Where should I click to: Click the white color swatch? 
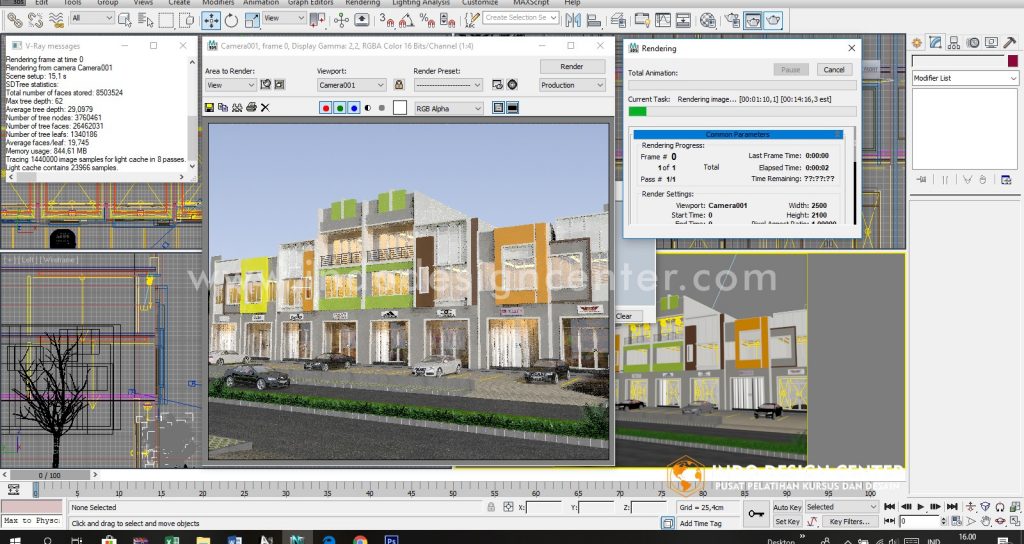pyautogui.click(x=400, y=108)
